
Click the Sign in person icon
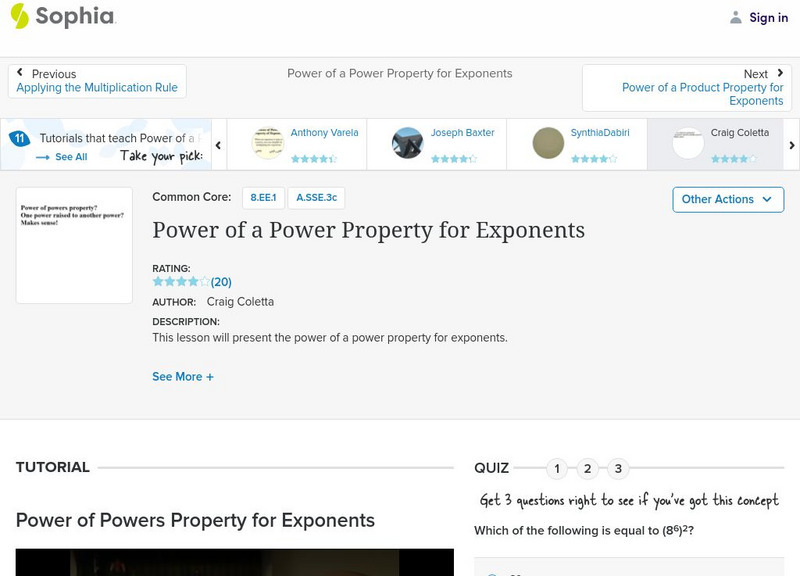733,17
